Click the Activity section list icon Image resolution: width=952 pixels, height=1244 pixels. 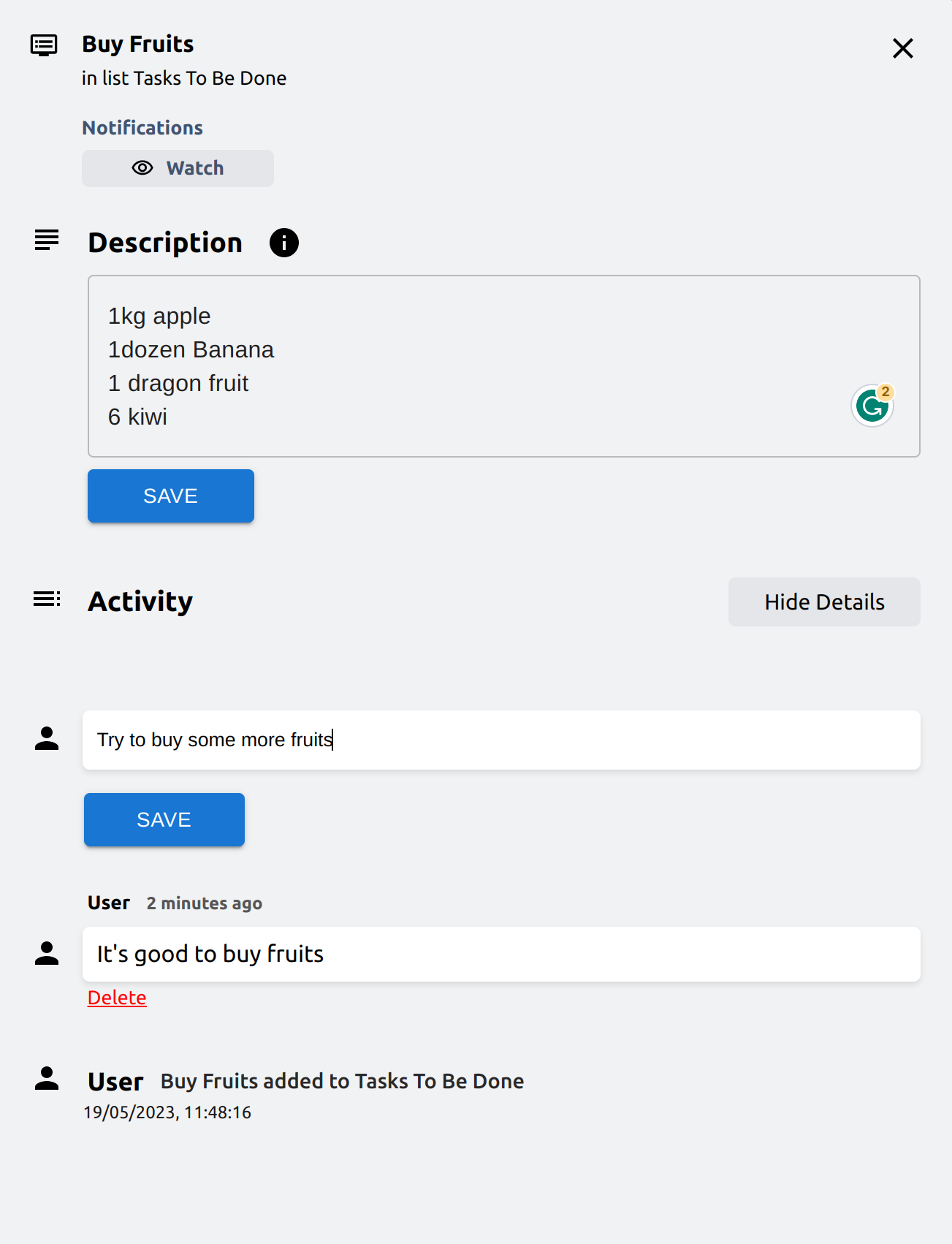[x=47, y=600]
